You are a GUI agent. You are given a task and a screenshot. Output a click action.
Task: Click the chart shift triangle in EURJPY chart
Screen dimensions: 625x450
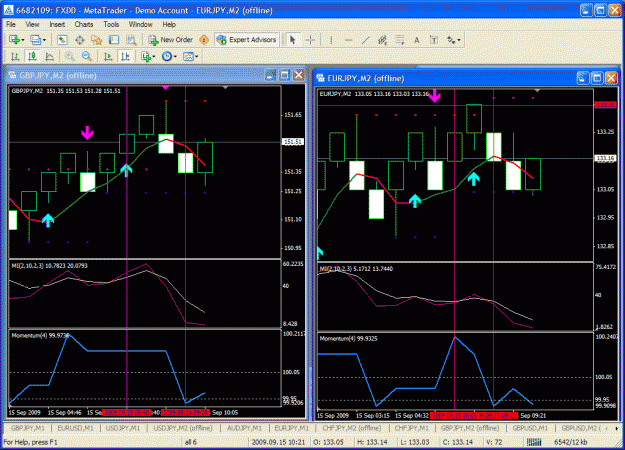click(537, 90)
